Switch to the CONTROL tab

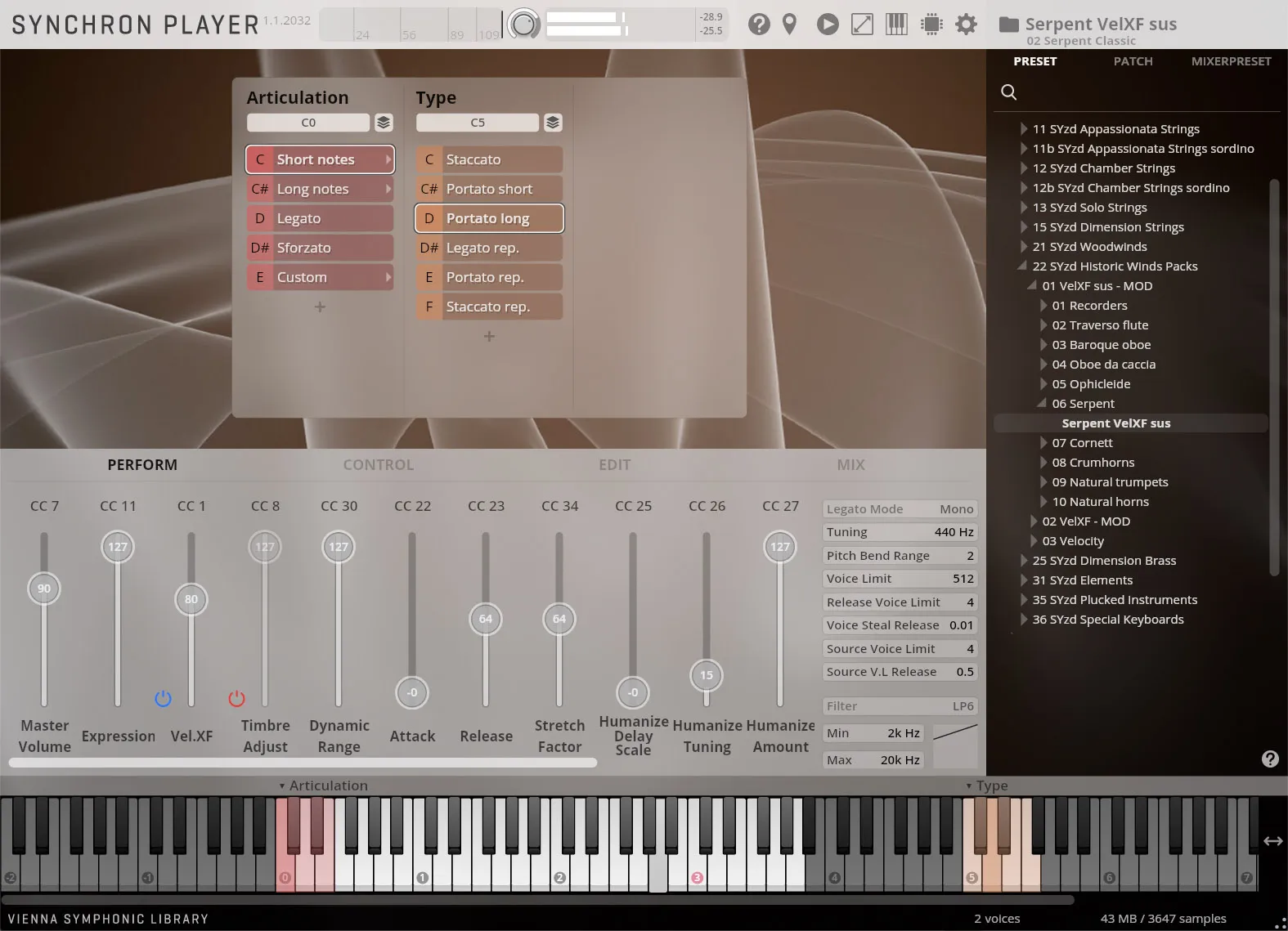click(378, 465)
